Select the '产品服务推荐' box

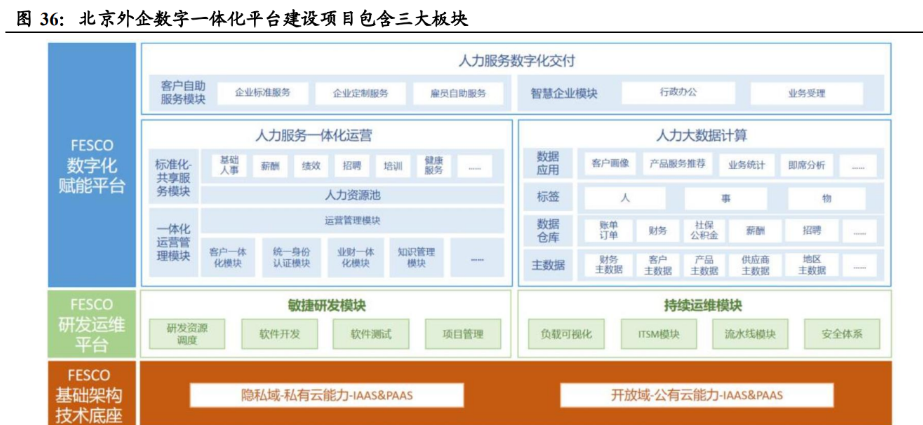pos(677,165)
